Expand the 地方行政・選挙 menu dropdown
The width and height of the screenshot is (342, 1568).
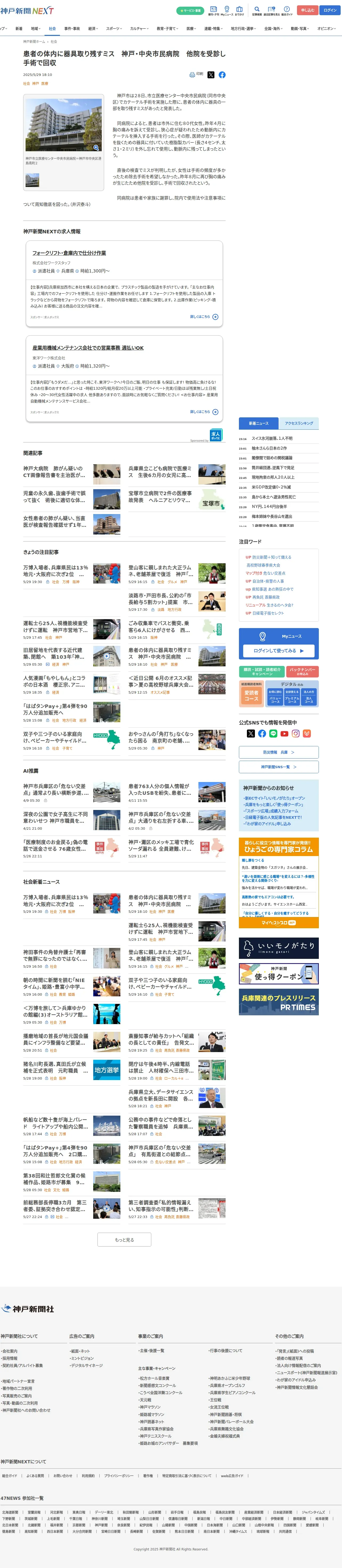point(243,28)
